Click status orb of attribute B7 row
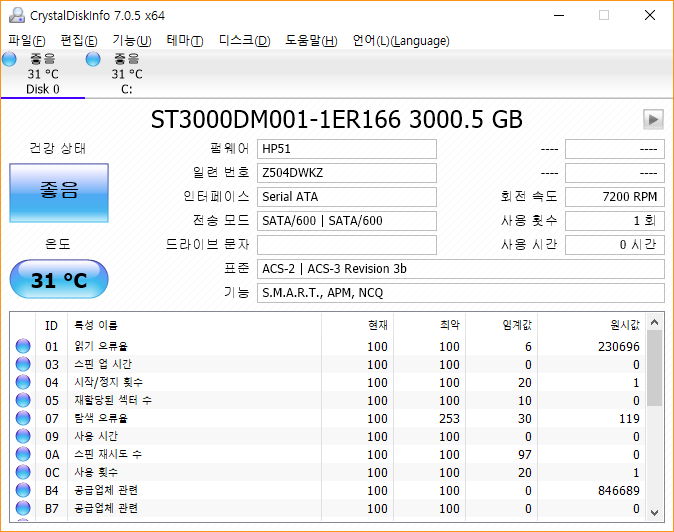674x532 pixels. point(23,508)
